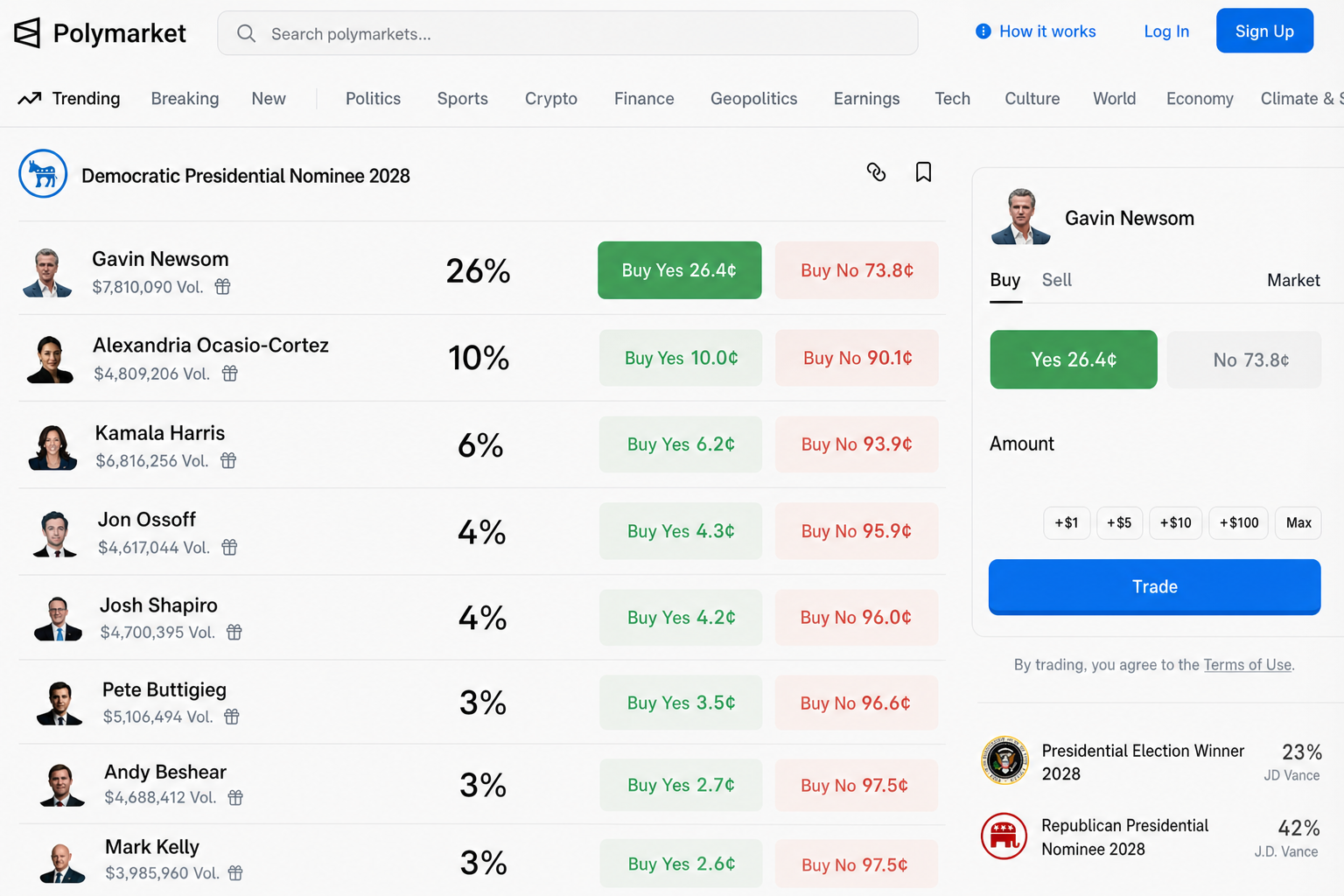Click gift icon beside Jon Ossoff volume
The height and width of the screenshot is (896, 1344).
[x=229, y=547]
